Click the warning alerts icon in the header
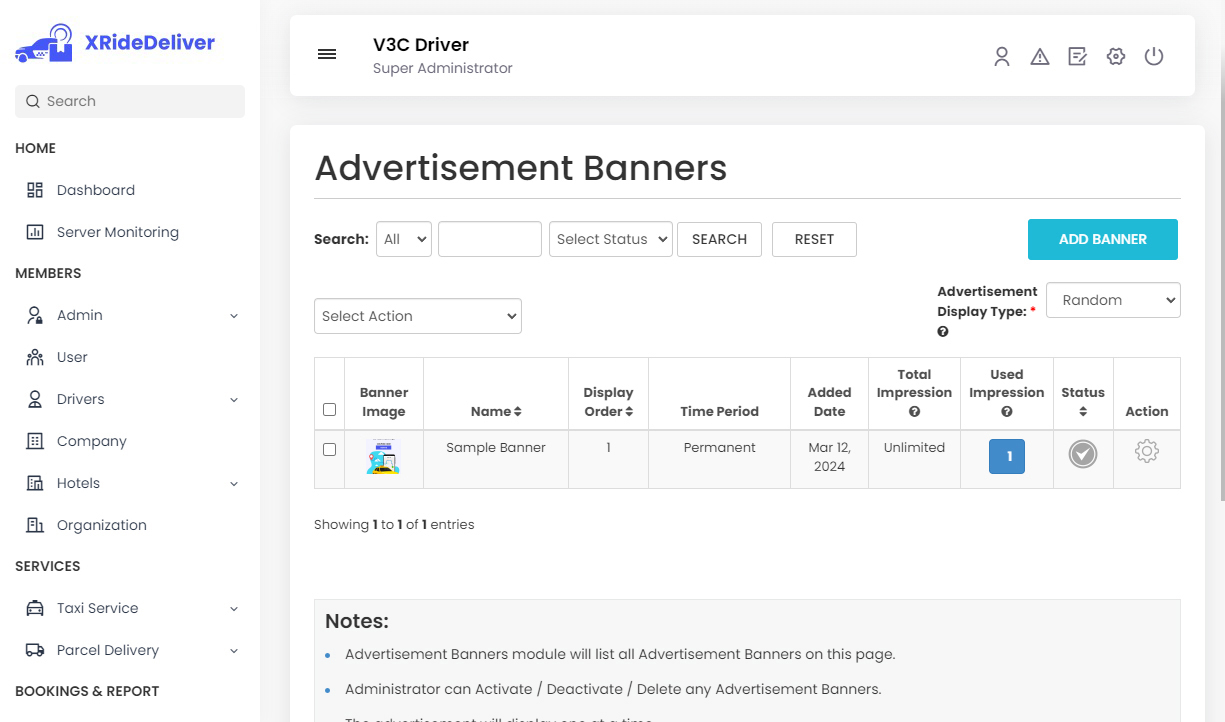 point(1040,56)
